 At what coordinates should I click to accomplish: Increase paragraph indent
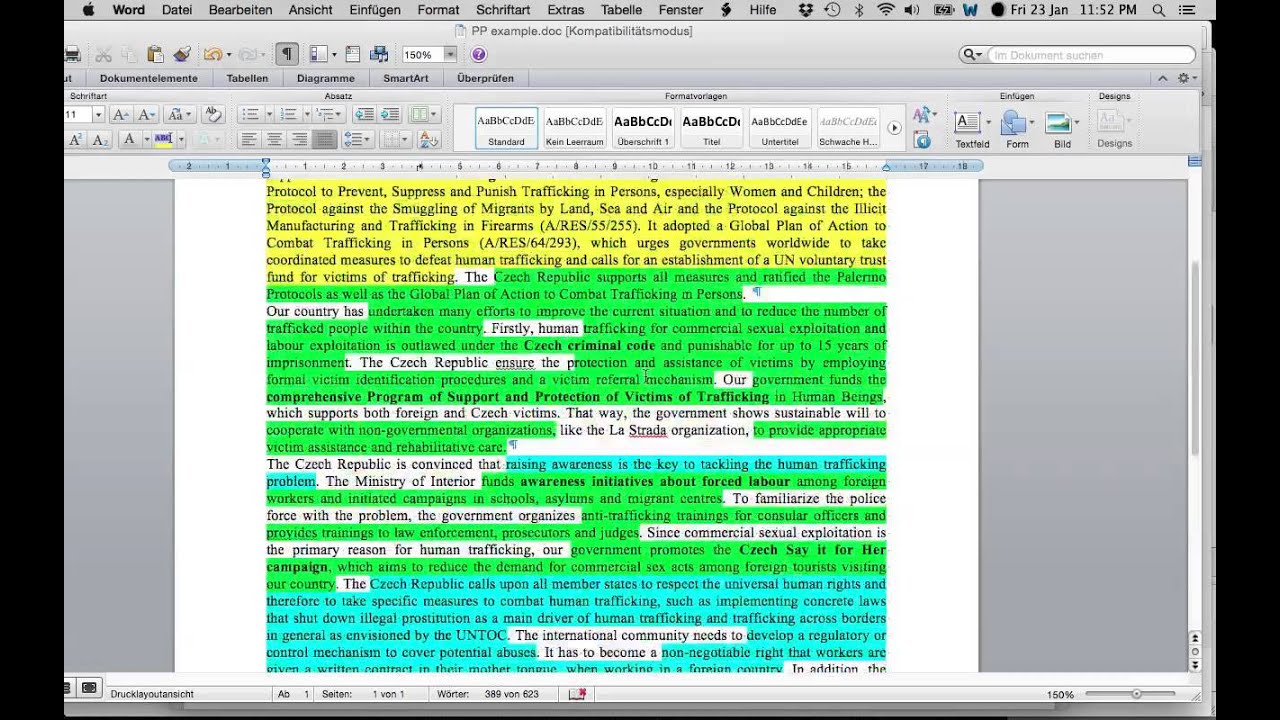point(389,115)
